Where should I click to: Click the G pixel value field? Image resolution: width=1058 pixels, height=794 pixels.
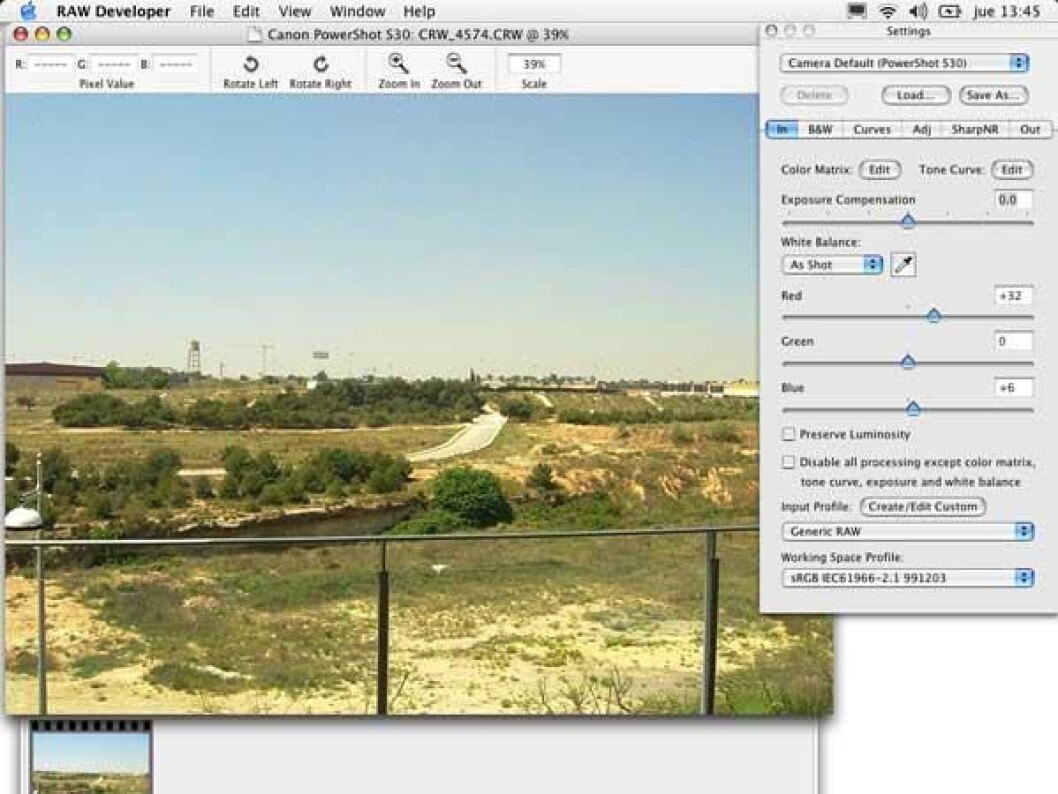[113, 65]
